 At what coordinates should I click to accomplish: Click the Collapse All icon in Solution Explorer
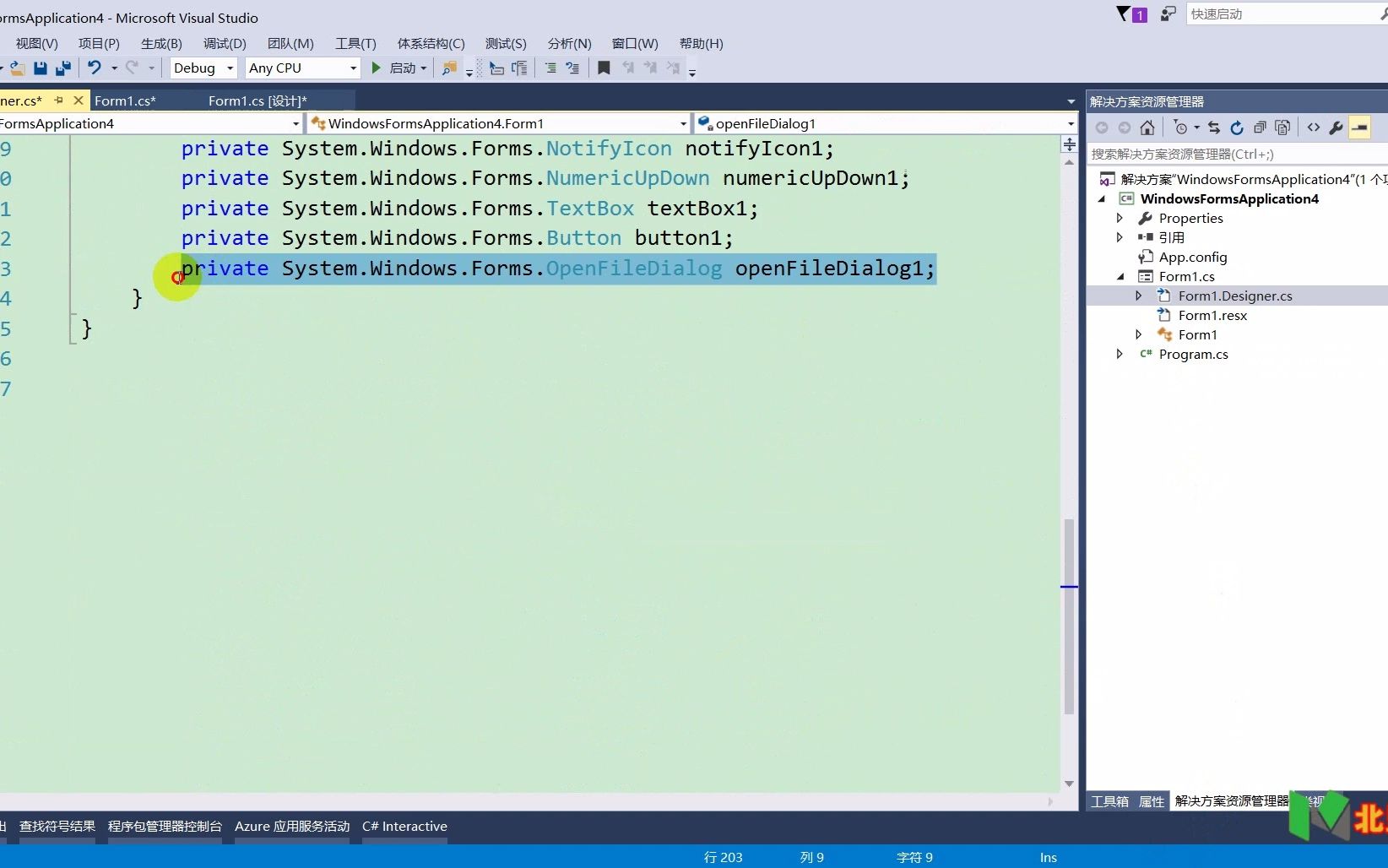1260,127
